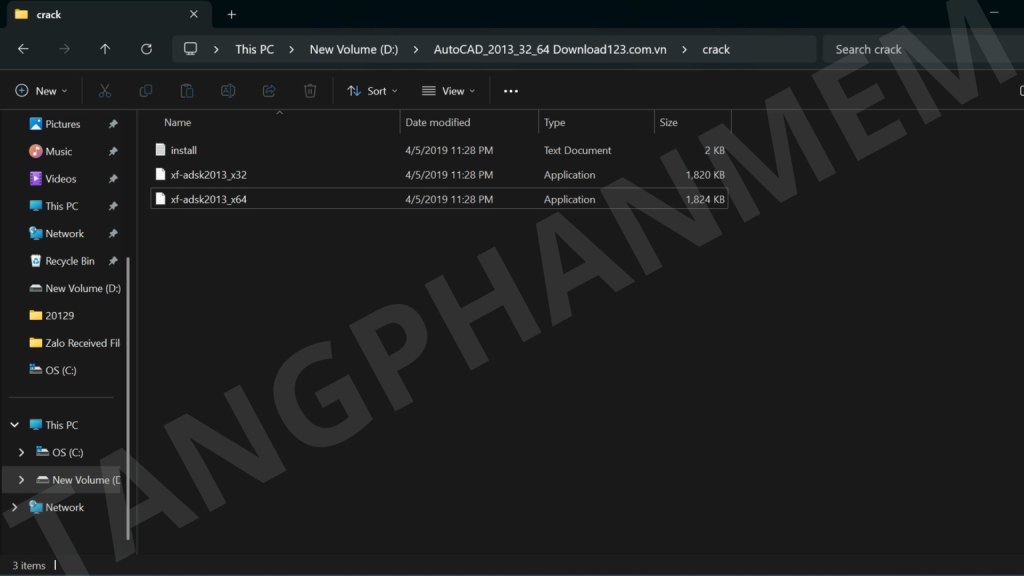1024x576 pixels.
Task: Click the Delete trash icon
Action: 310,91
